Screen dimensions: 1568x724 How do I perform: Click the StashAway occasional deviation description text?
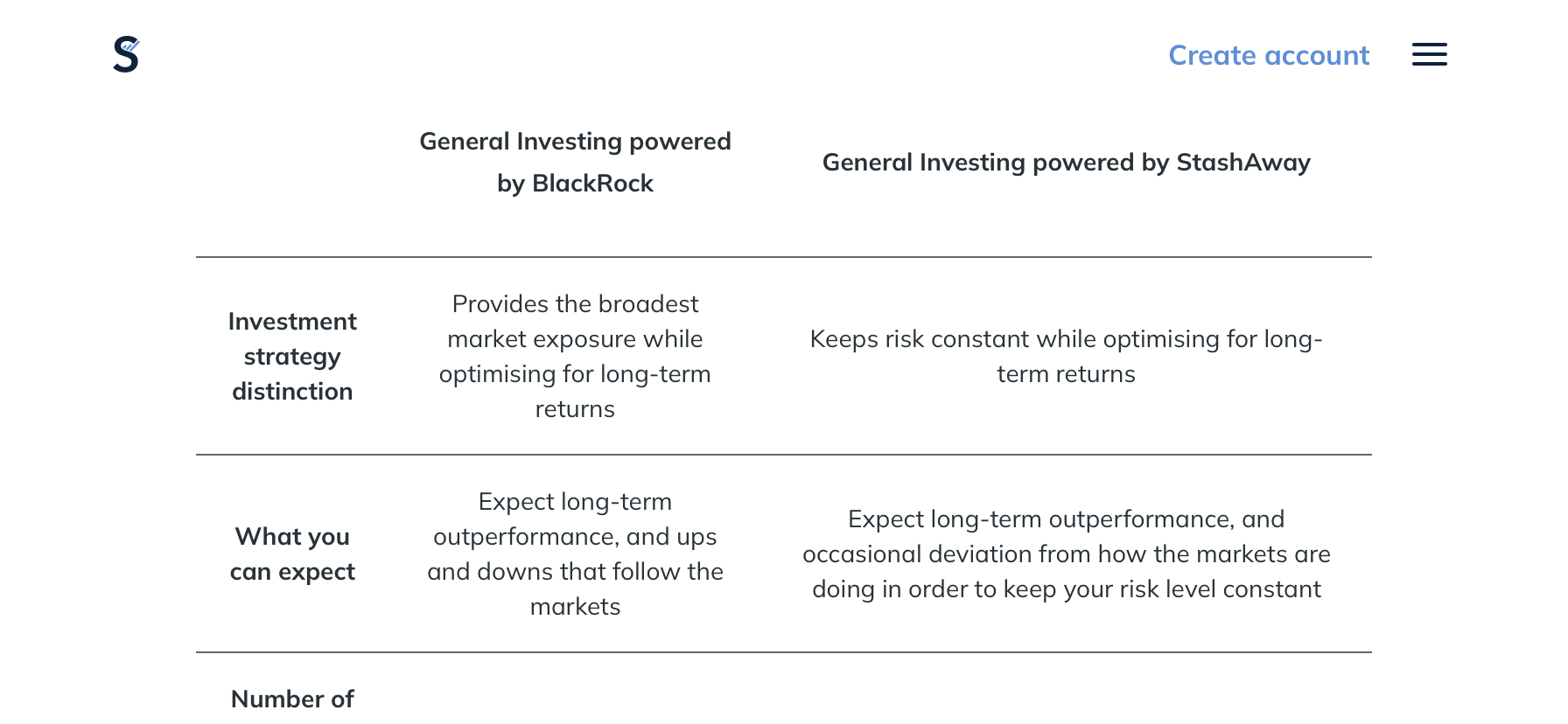tap(1066, 554)
